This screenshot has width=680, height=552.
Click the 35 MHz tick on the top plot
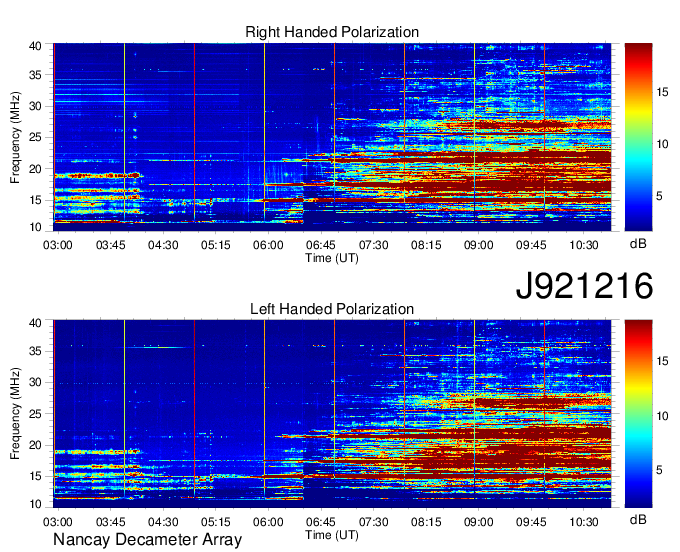pos(35,75)
